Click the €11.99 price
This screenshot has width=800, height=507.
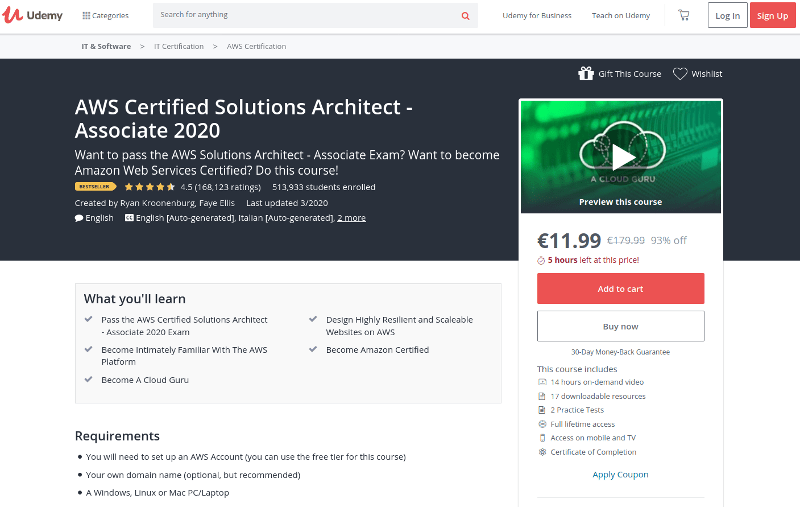click(569, 240)
